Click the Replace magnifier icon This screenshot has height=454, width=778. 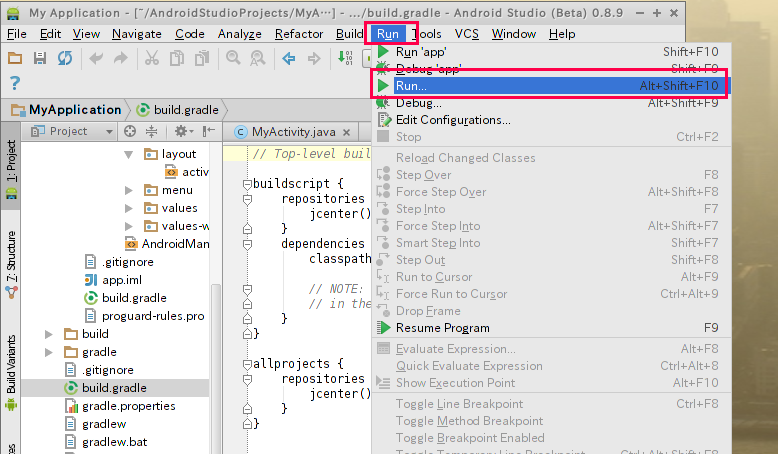coord(258,58)
